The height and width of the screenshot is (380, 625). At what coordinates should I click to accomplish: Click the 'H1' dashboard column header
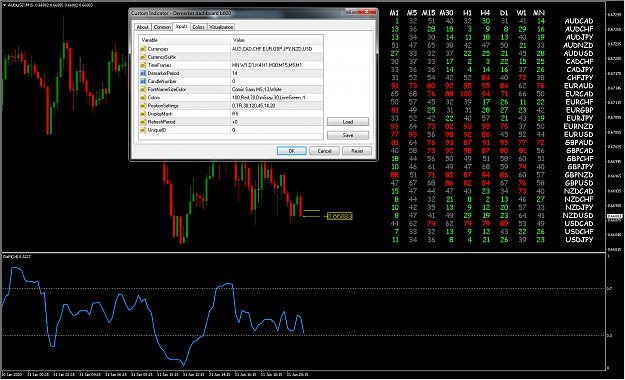click(x=467, y=13)
